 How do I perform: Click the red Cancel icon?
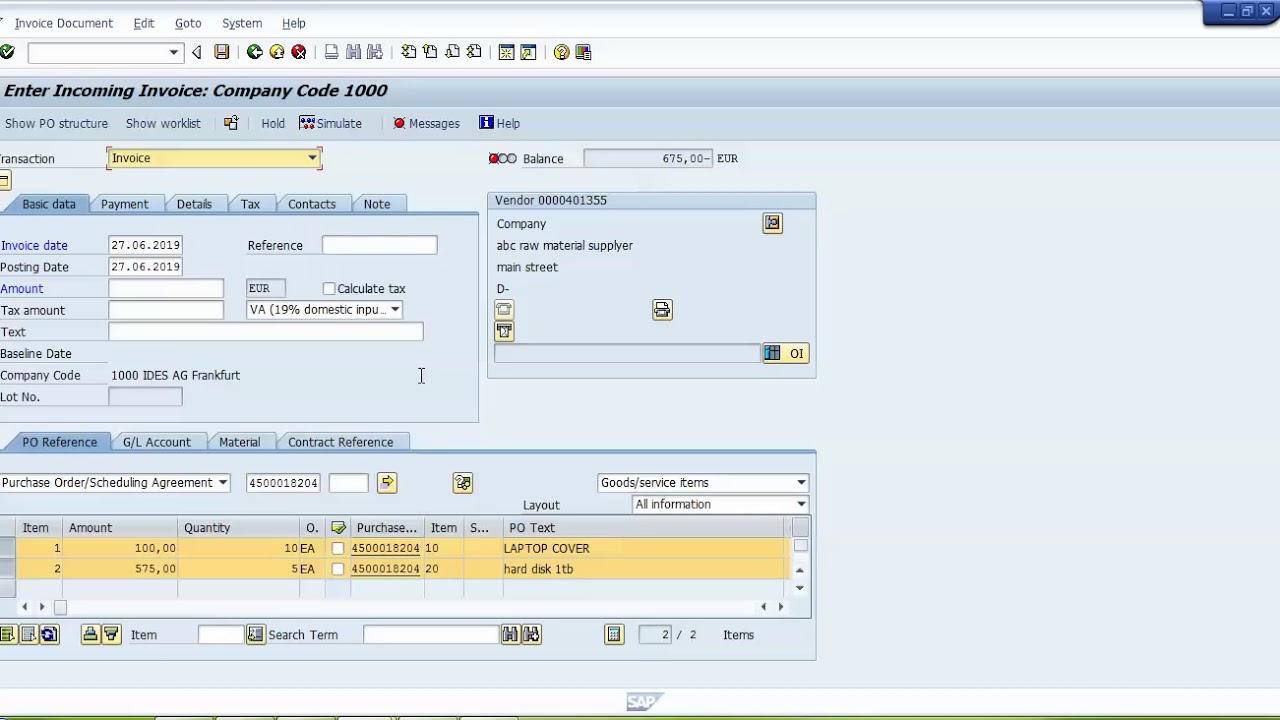[299, 52]
